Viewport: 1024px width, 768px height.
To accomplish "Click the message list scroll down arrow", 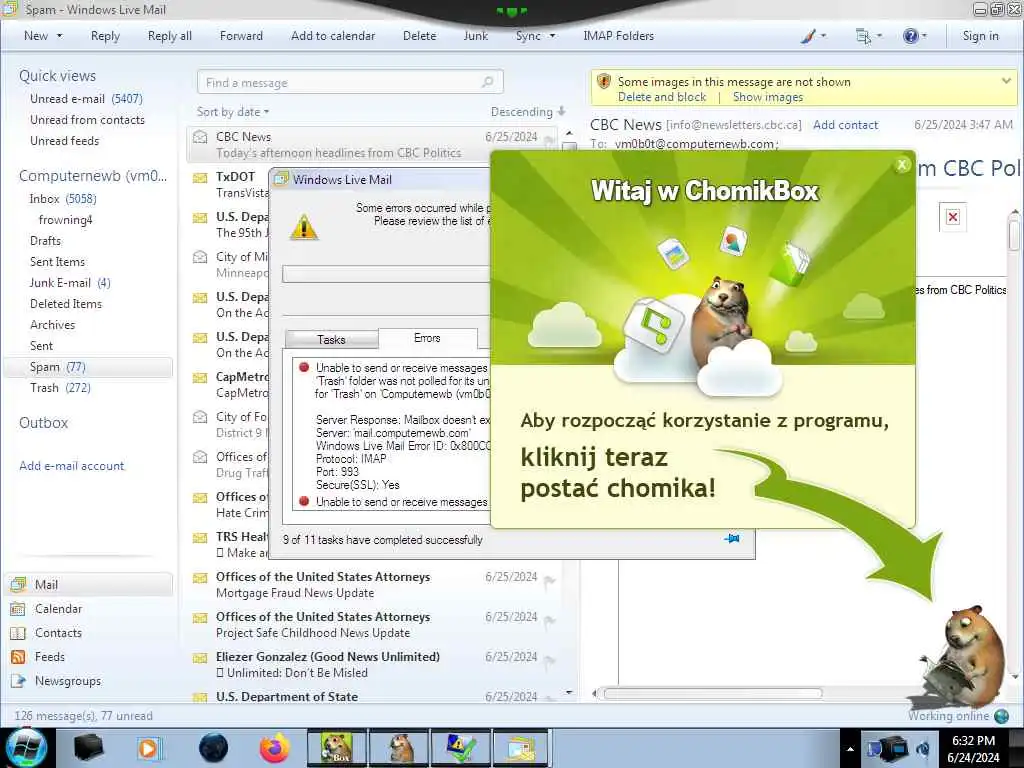I will [569, 692].
